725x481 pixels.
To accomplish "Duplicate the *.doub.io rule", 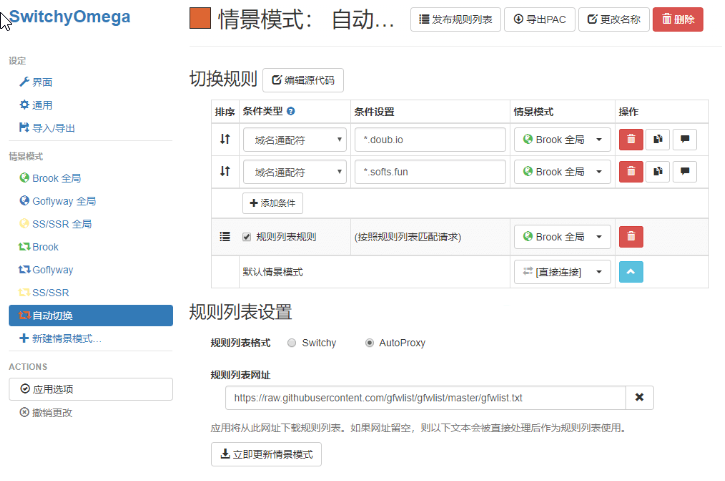I will pos(657,139).
